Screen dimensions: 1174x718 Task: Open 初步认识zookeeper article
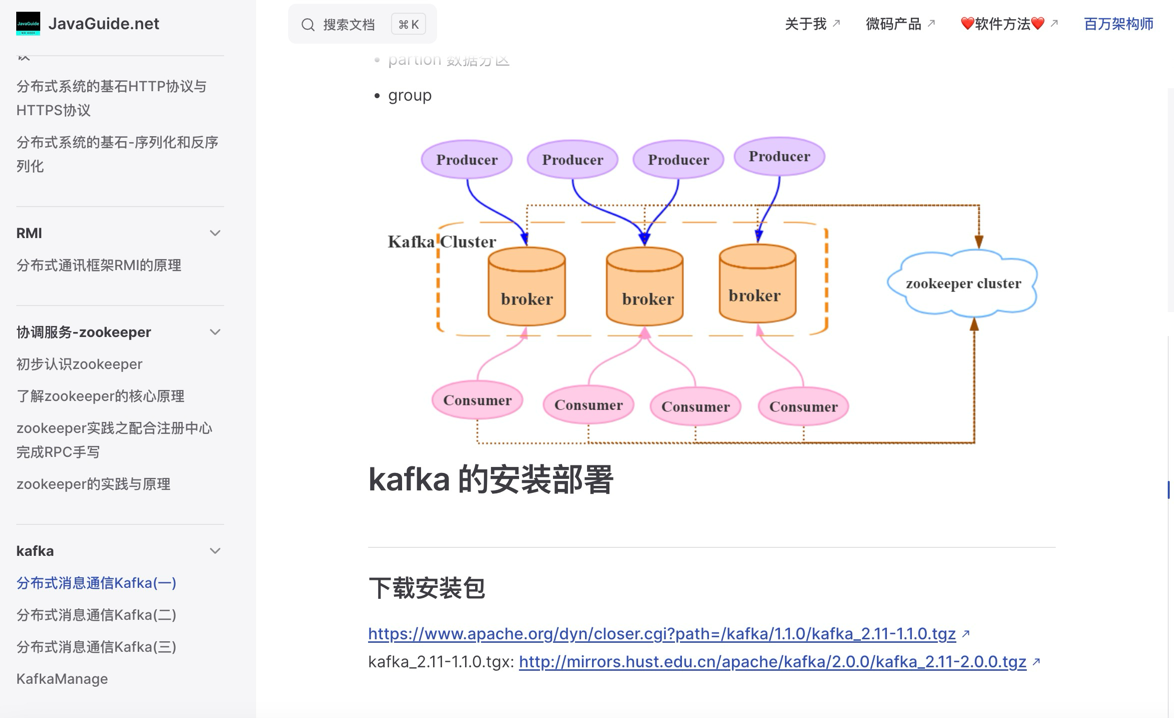pos(79,364)
